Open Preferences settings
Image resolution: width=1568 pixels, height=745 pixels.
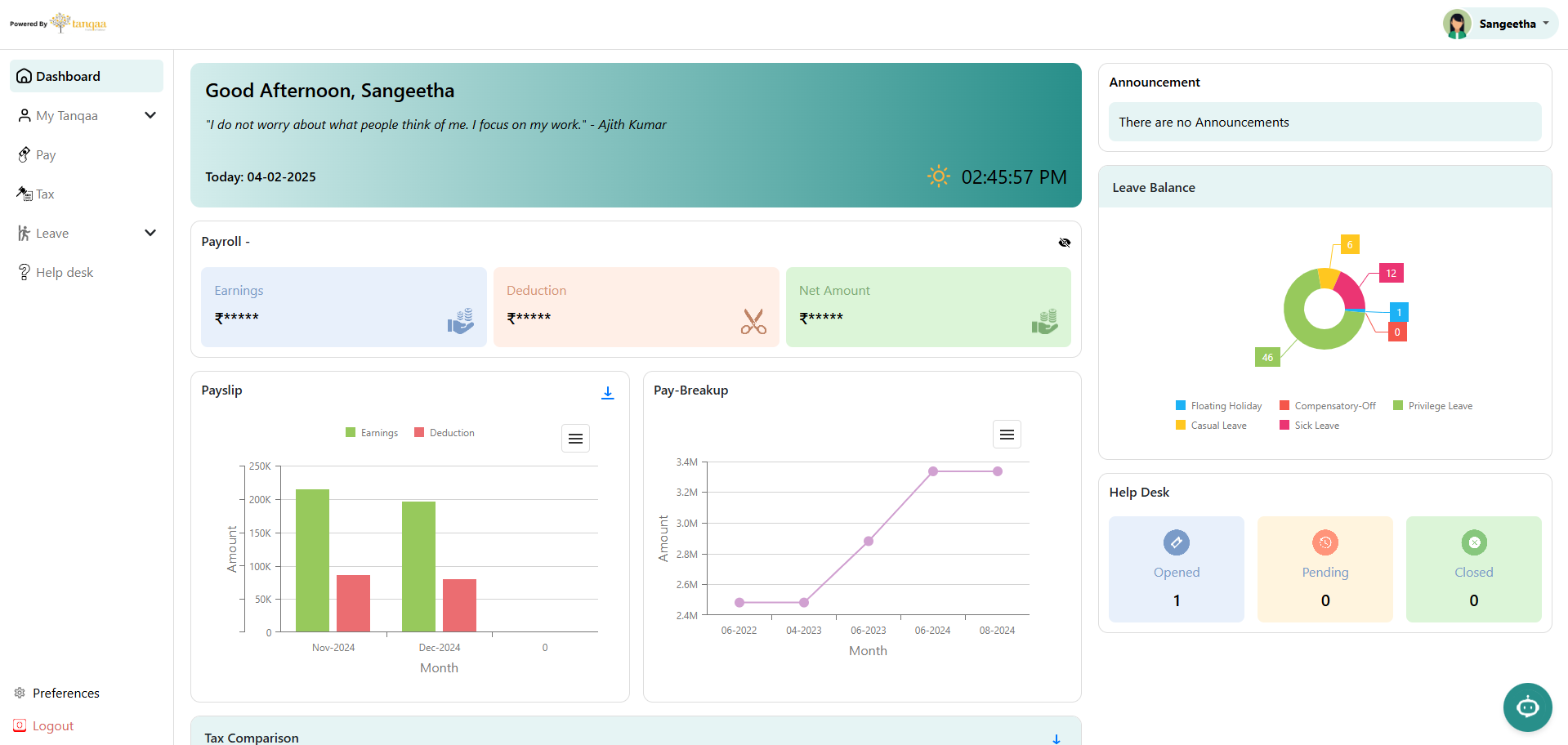pos(65,693)
